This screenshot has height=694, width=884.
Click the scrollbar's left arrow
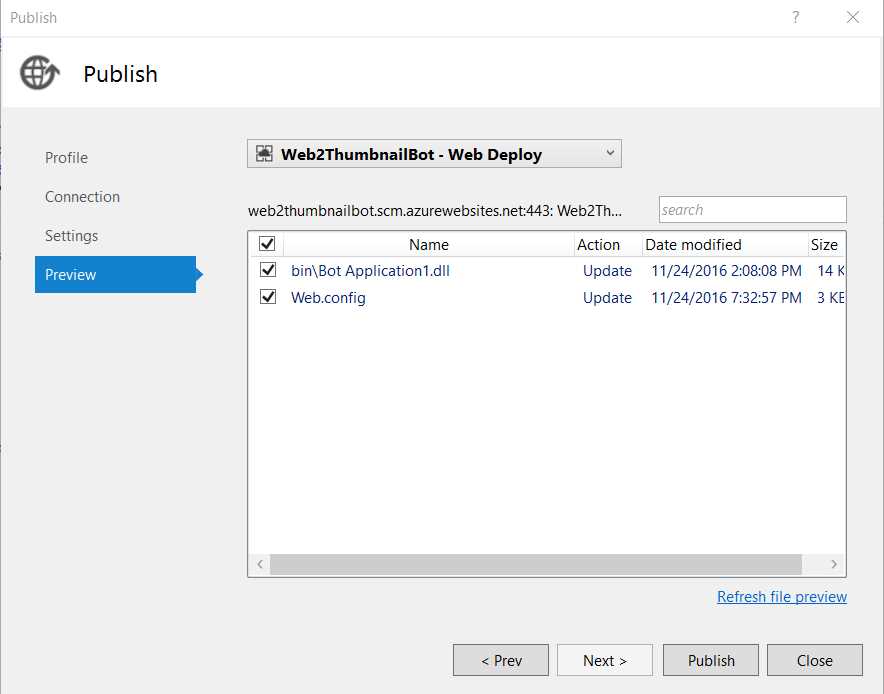click(x=260, y=564)
